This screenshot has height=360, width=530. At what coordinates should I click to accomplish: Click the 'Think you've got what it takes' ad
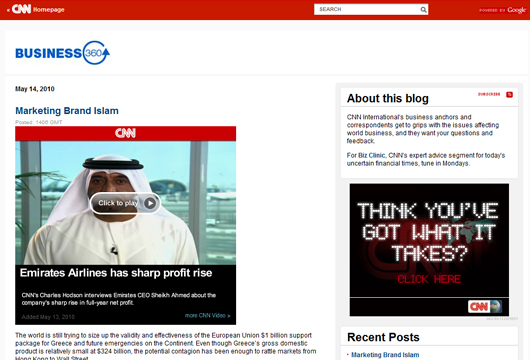tap(429, 249)
